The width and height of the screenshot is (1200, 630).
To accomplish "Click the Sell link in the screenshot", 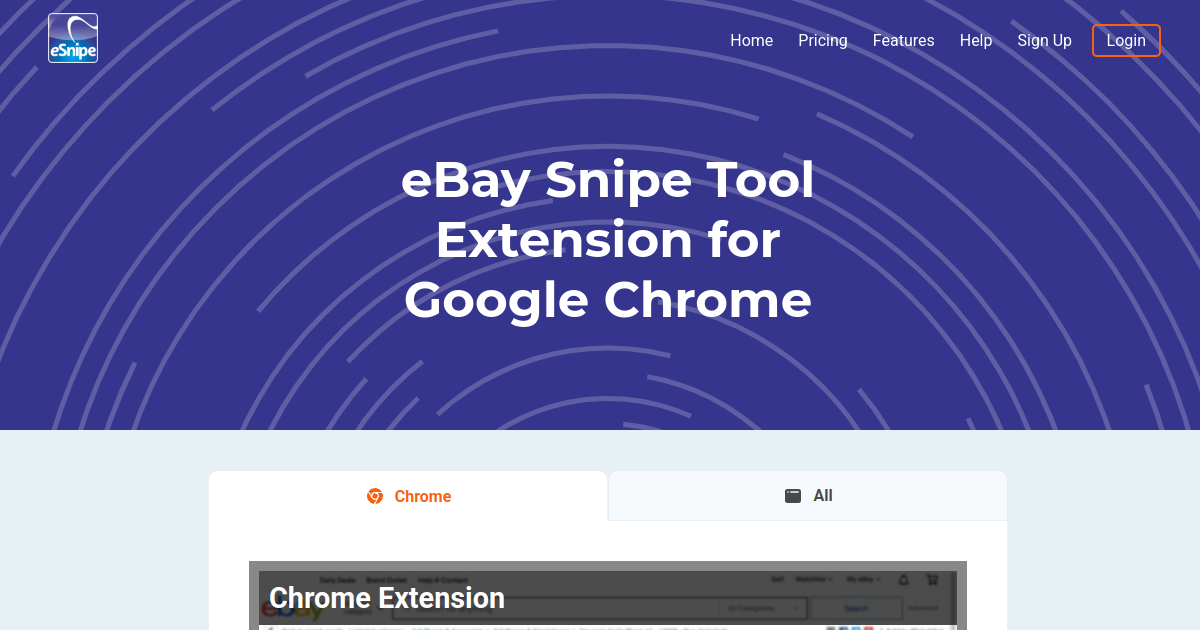I will click(x=777, y=578).
